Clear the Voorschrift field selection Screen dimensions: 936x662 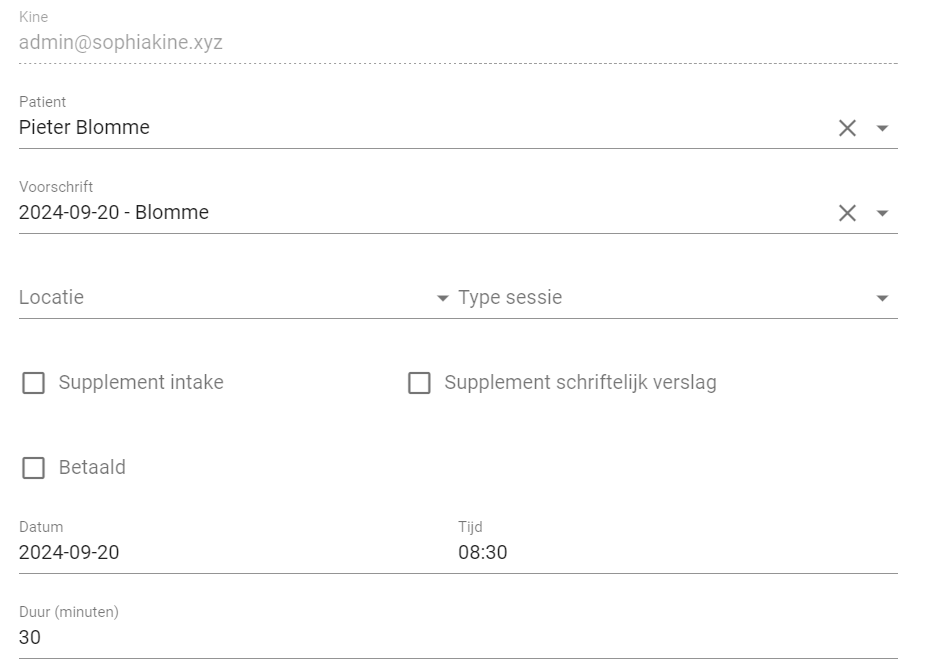click(x=847, y=213)
